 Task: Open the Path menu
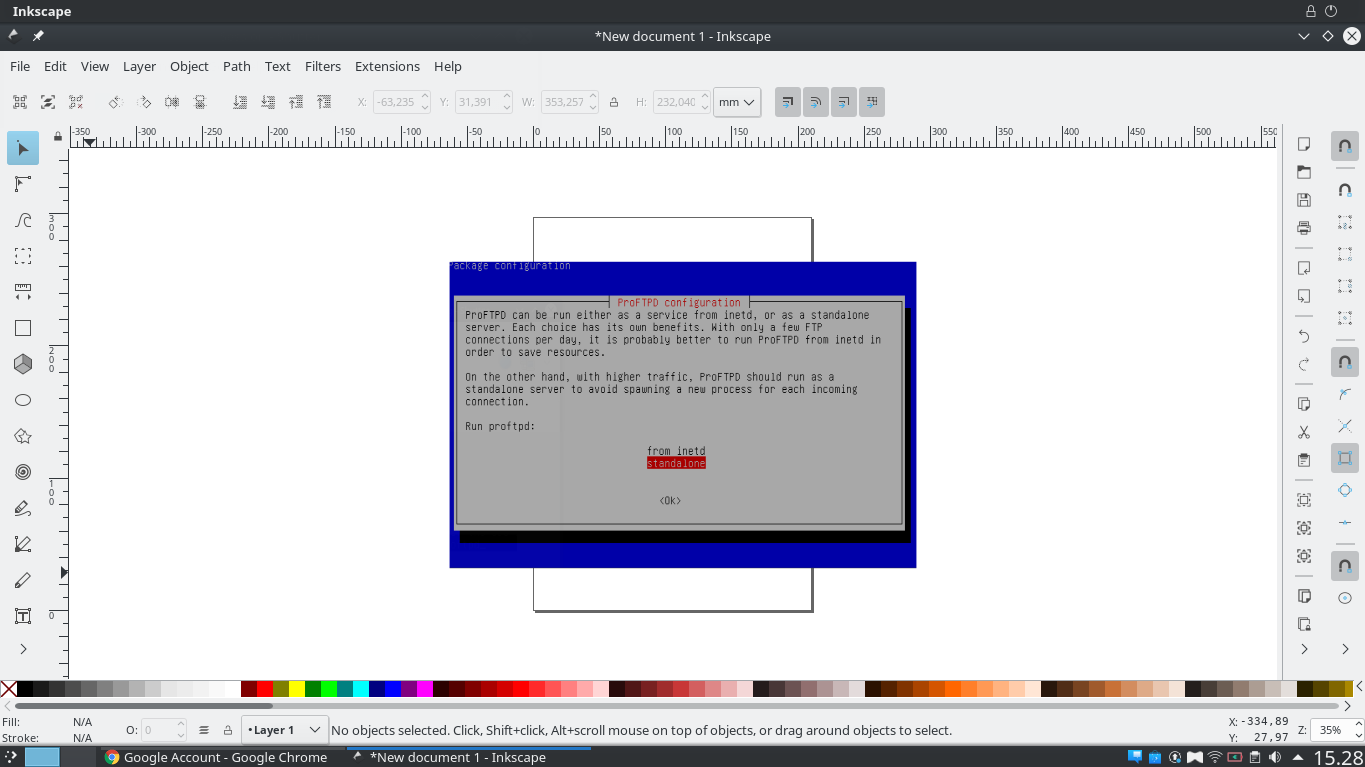[x=237, y=66]
